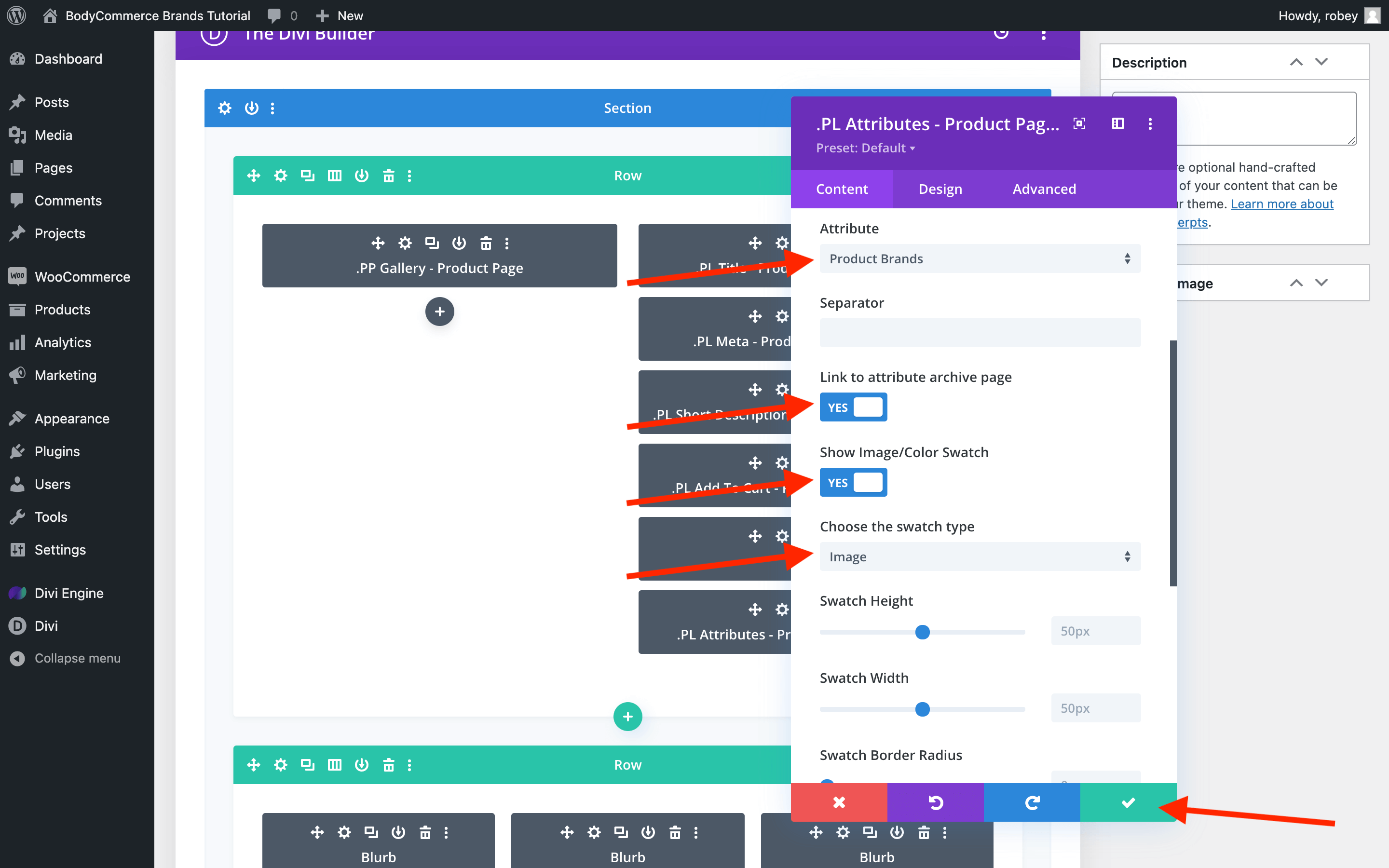Open WooCommerce admin menu
The width and height of the screenshot is (1389, 868).
77,277
